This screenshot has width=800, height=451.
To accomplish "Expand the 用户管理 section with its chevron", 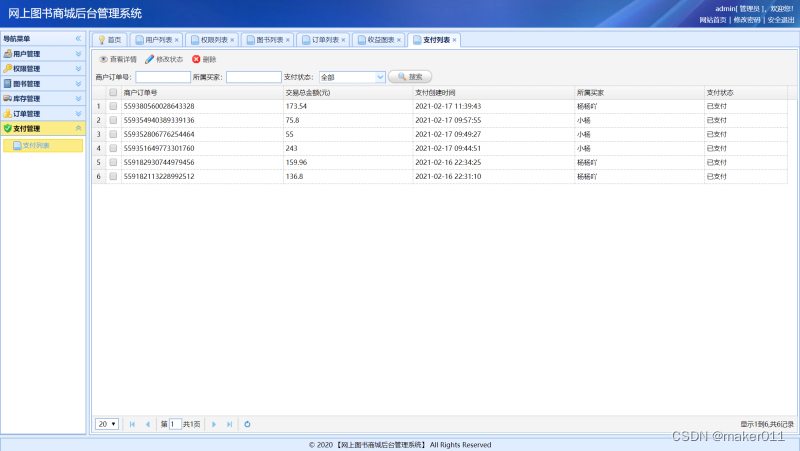I will click(x=78, y=54).
